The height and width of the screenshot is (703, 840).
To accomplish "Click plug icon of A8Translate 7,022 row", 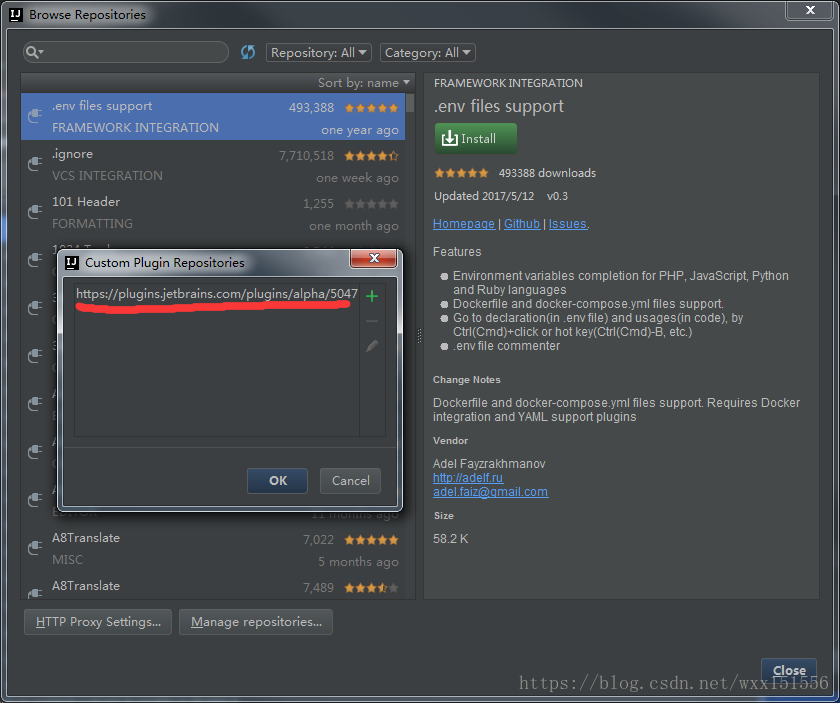I will pos(35,547).
